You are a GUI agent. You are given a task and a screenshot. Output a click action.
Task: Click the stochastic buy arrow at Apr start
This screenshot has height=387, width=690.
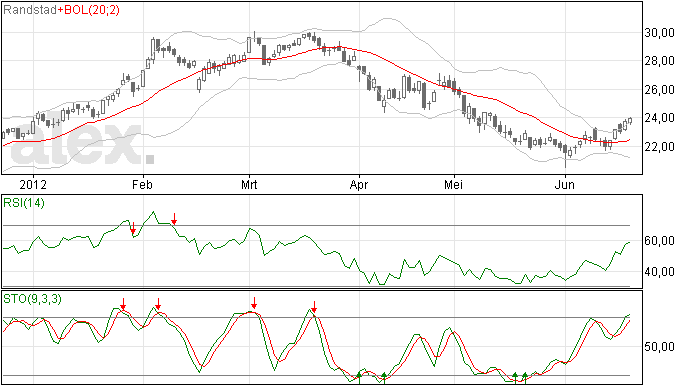pyautogui.click(x=359, y=378)
